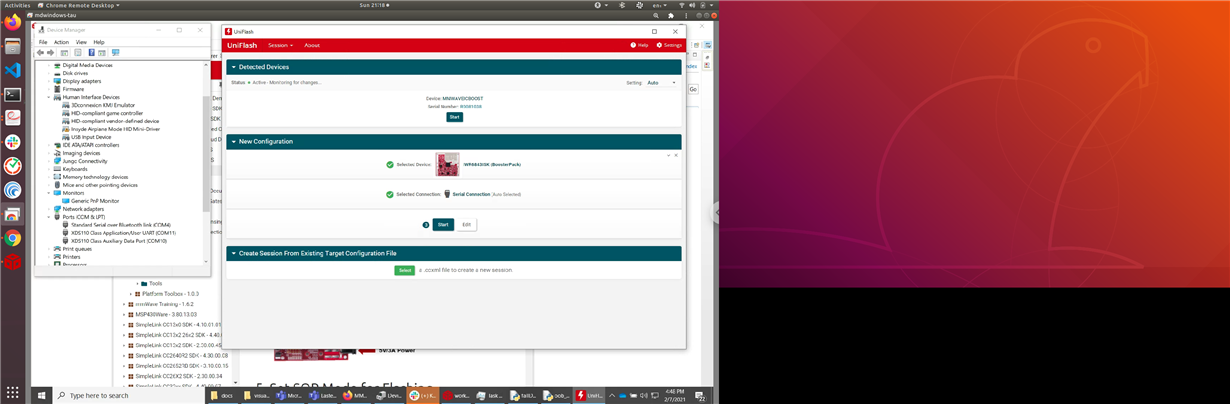Image resolution: width=1230 pixels, height=404 pixels.
Task: Click green Select button for ccxml file
Action: point(404,270)
